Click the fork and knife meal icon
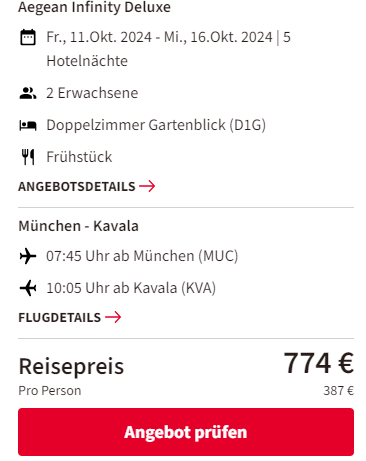Image resolution: width=366 pixels, height=461 pixels. [x=28, y=157]
